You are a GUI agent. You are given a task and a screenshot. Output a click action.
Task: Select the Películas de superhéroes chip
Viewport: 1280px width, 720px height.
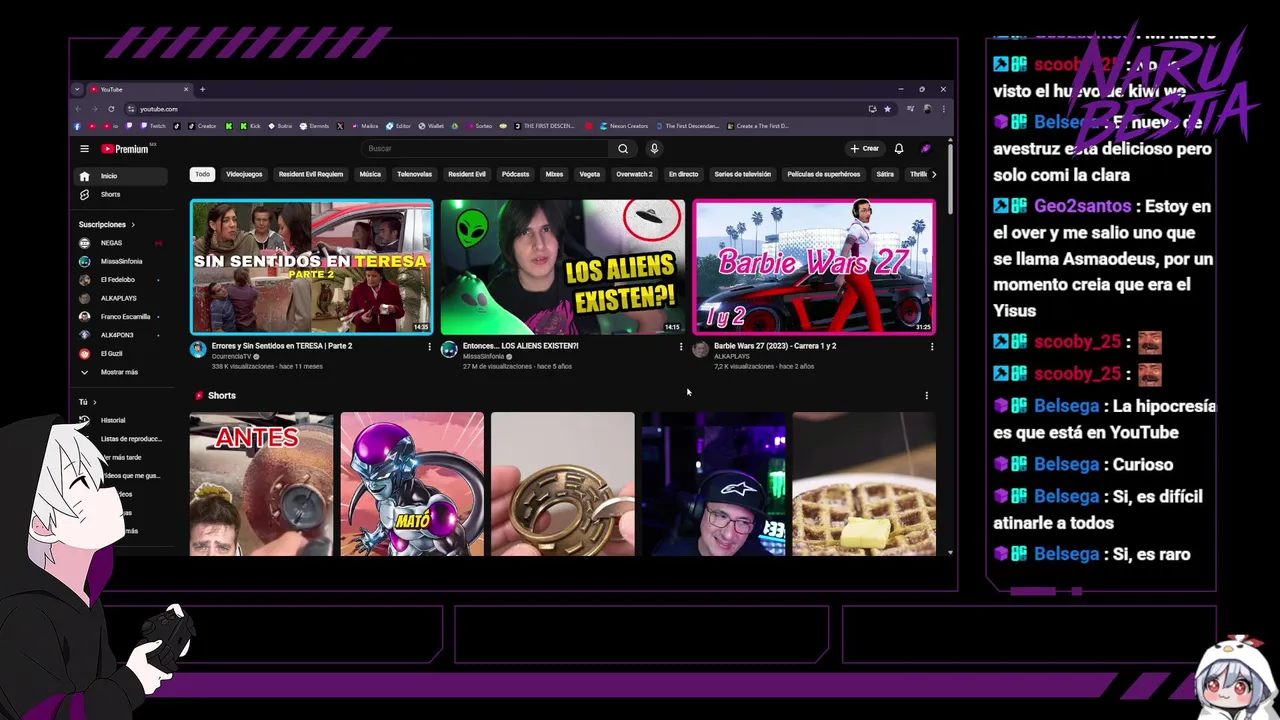824,174
